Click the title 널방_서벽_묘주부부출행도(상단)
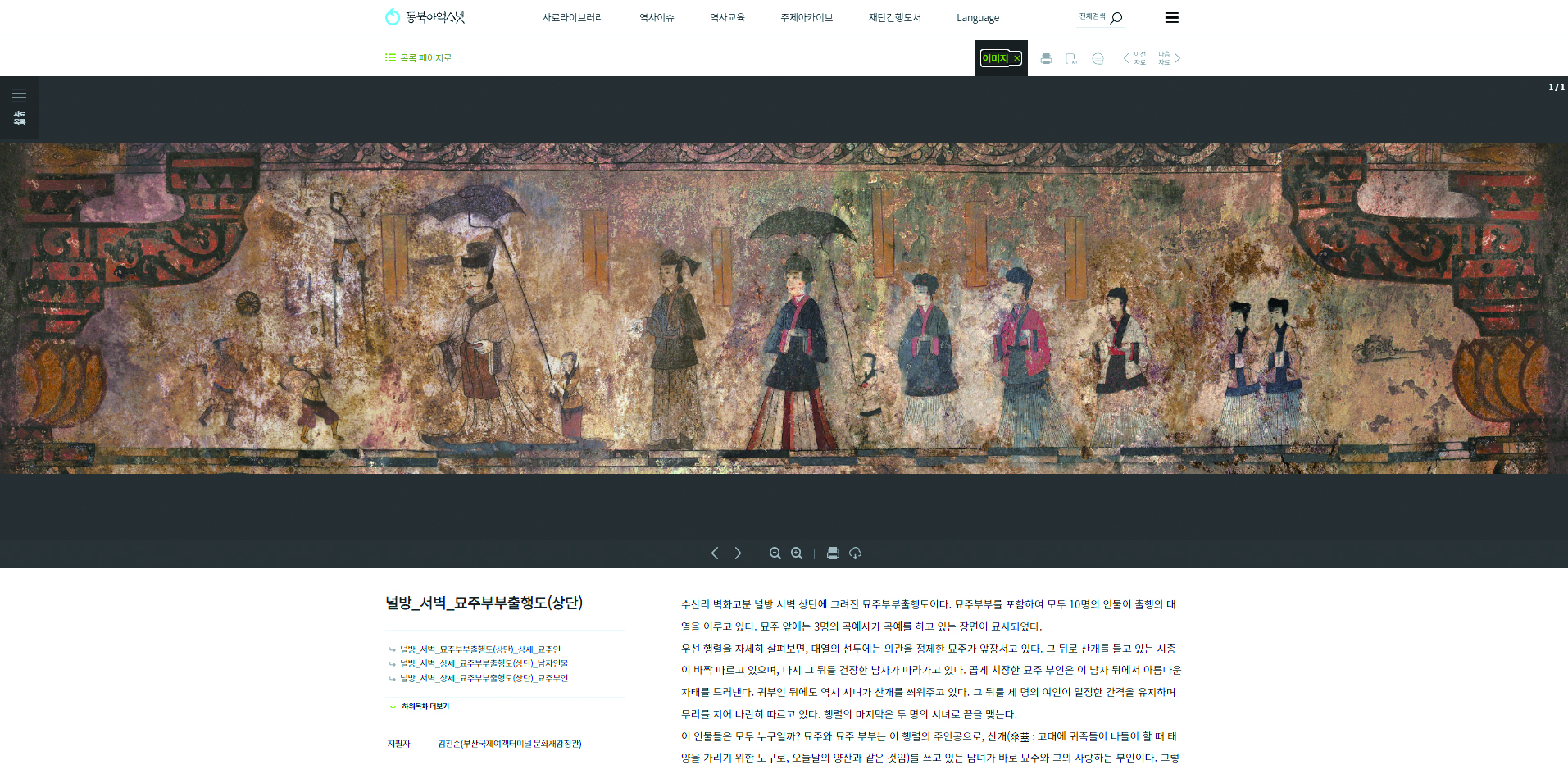This screenshot has height=774, width=1568. tap(484, 603)
